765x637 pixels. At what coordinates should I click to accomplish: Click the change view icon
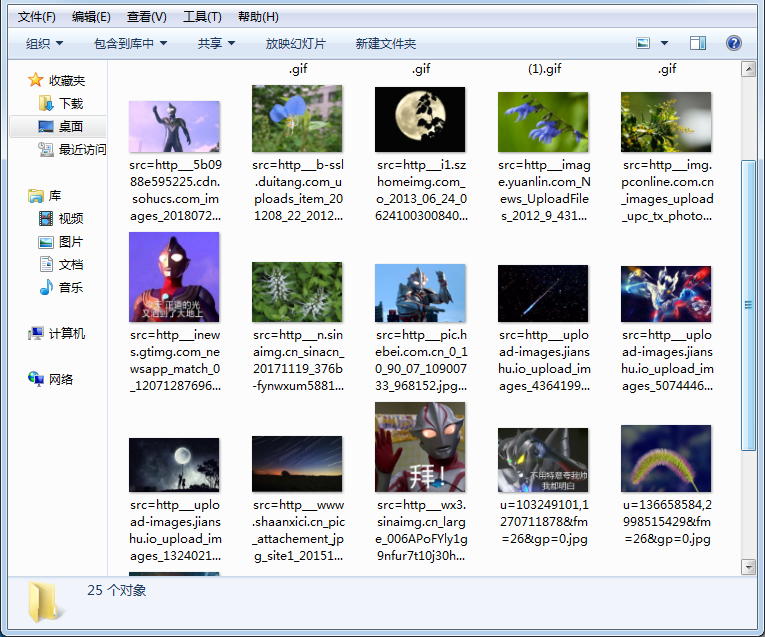click(643, 43)
